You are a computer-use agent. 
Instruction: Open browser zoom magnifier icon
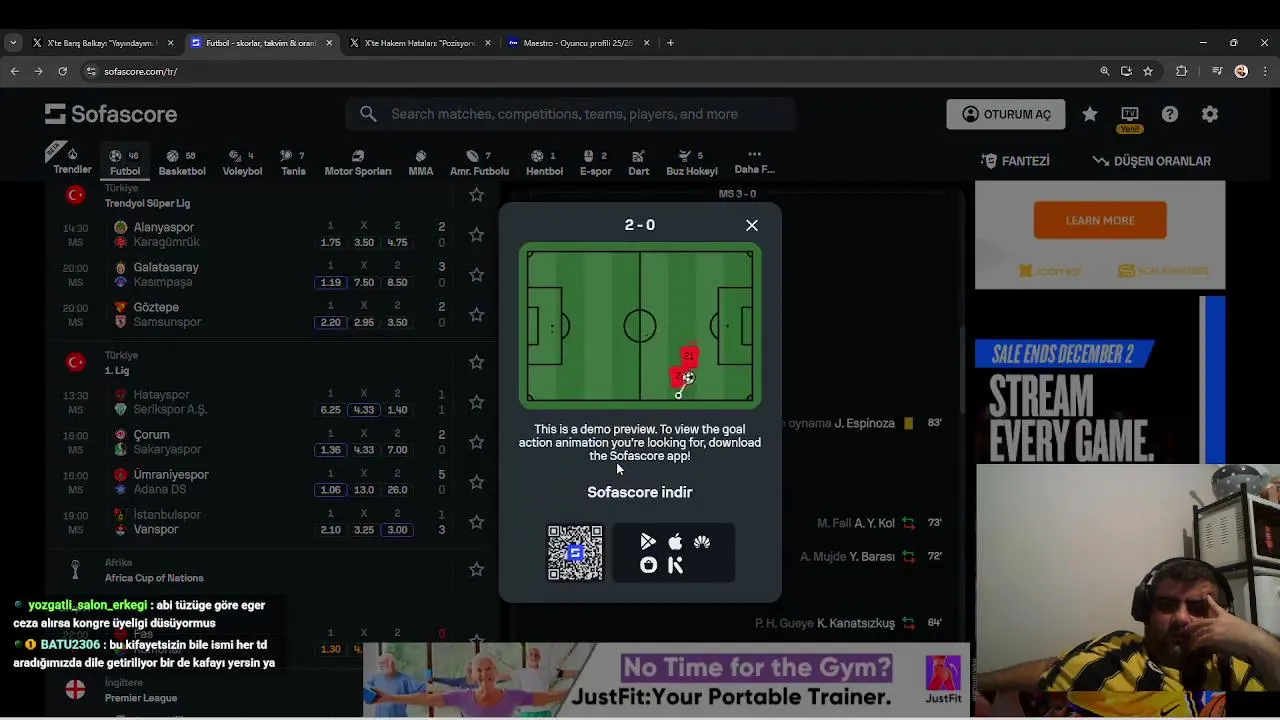[1104, 71]
